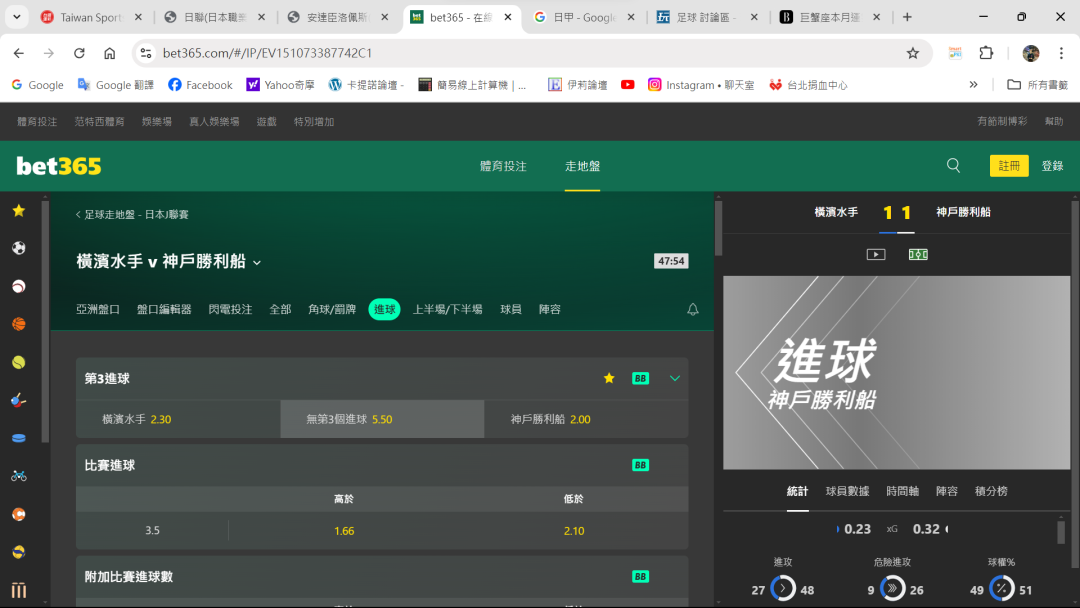1080x608 pixels.
Task: Select 角球/罰牌 market tab
Action: (x=332, y=309)
